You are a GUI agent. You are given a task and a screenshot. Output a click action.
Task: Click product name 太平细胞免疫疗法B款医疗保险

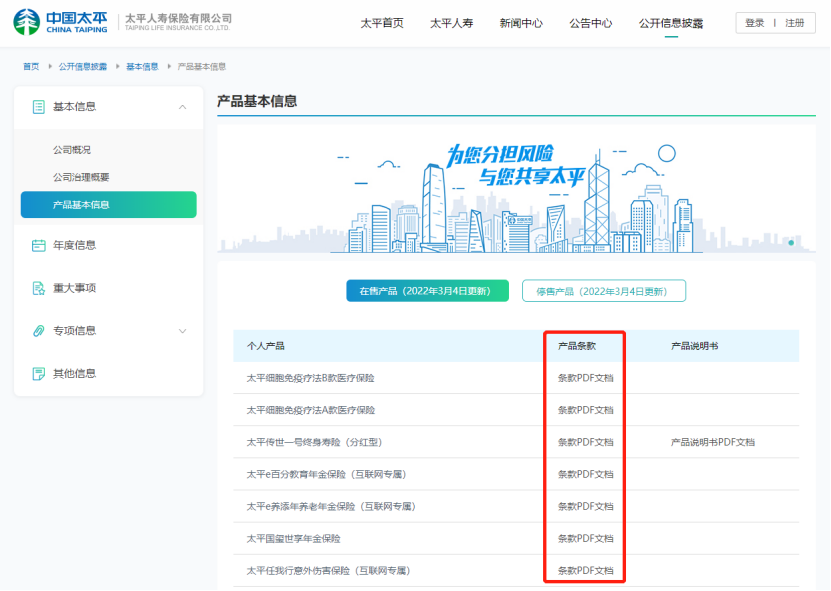(x=311, y=378)
